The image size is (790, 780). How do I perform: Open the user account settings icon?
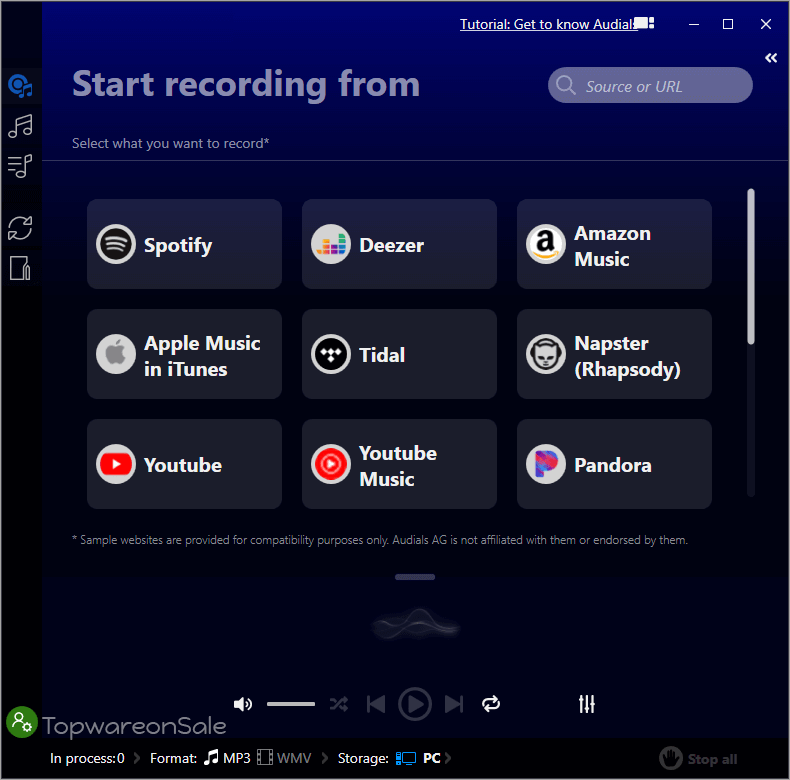[22, 722]
